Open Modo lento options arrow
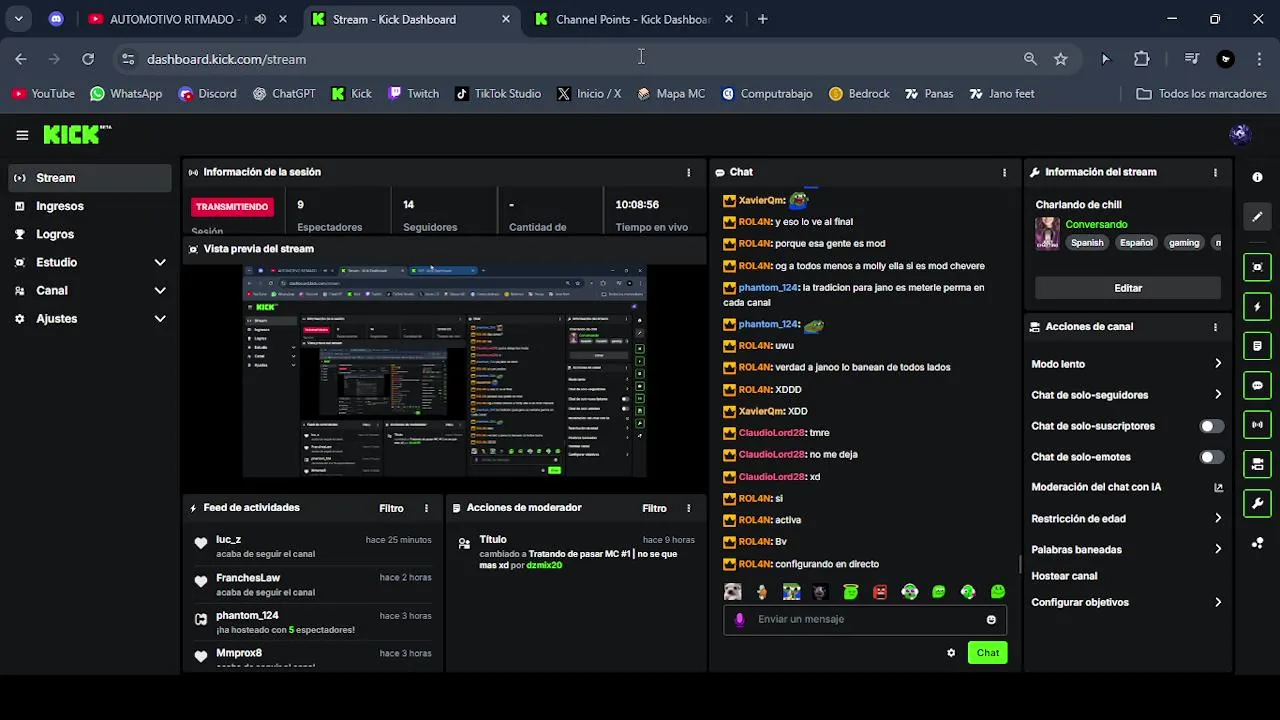This screenshot has height=720, width=1280. click(x=1218, y=364)
